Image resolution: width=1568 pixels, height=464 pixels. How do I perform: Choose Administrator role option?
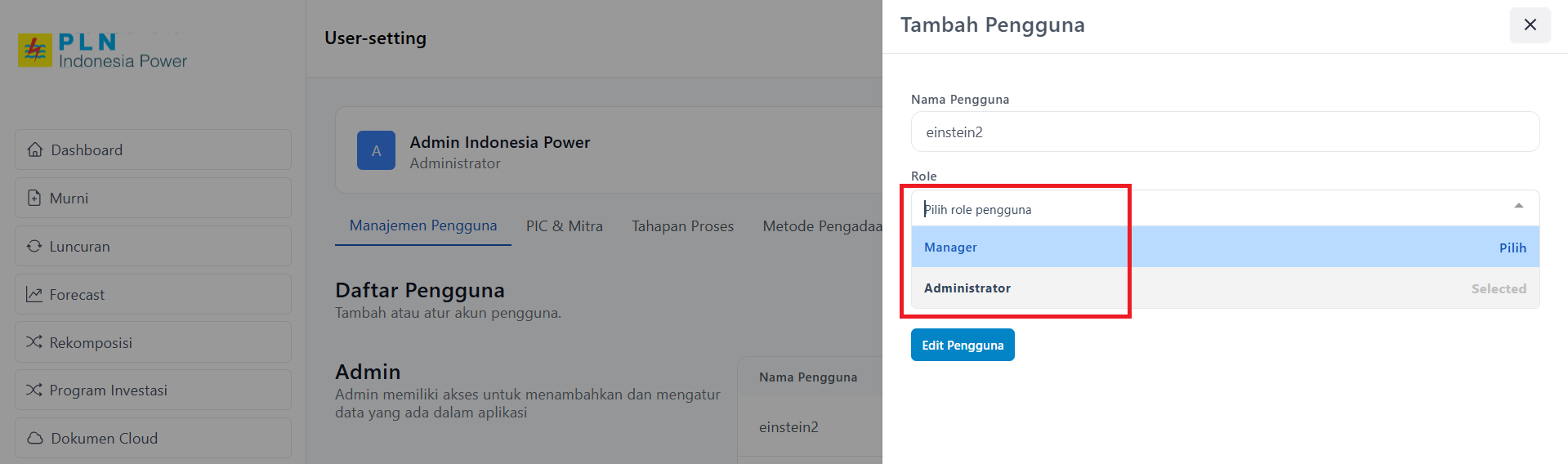point(967,288)
